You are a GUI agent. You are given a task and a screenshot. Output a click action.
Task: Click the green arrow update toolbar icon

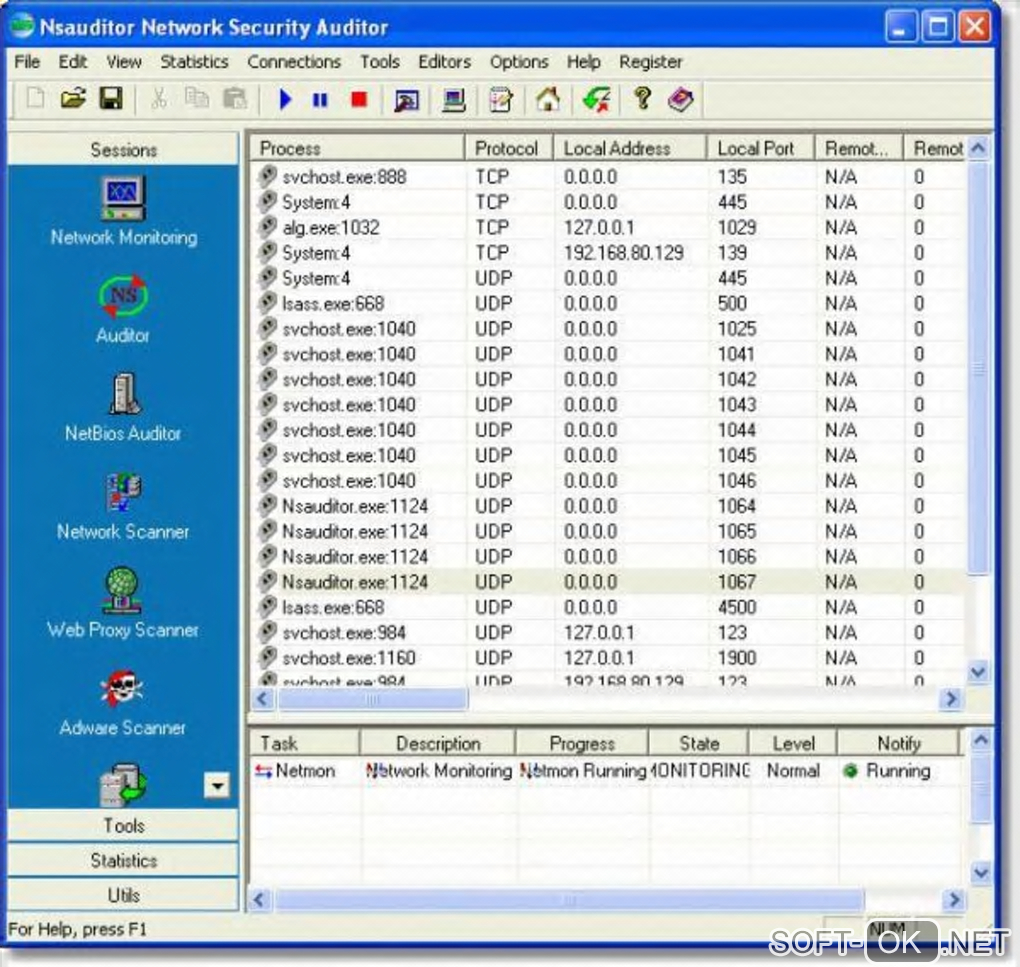click(596, 100)
